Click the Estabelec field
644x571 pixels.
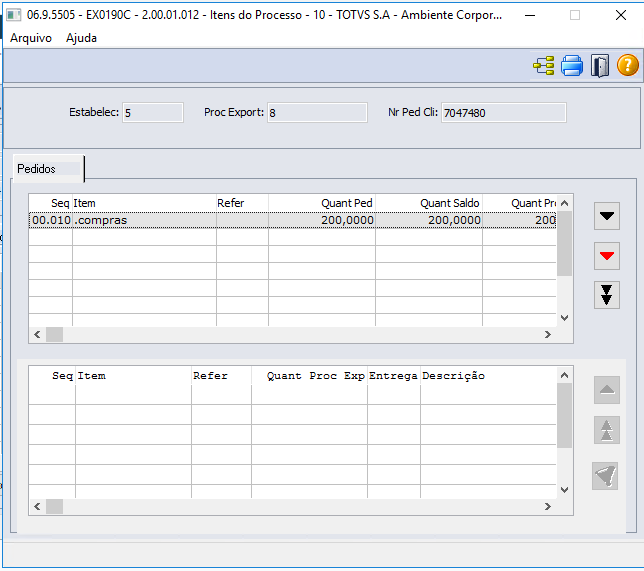click(x=153, y=113)
